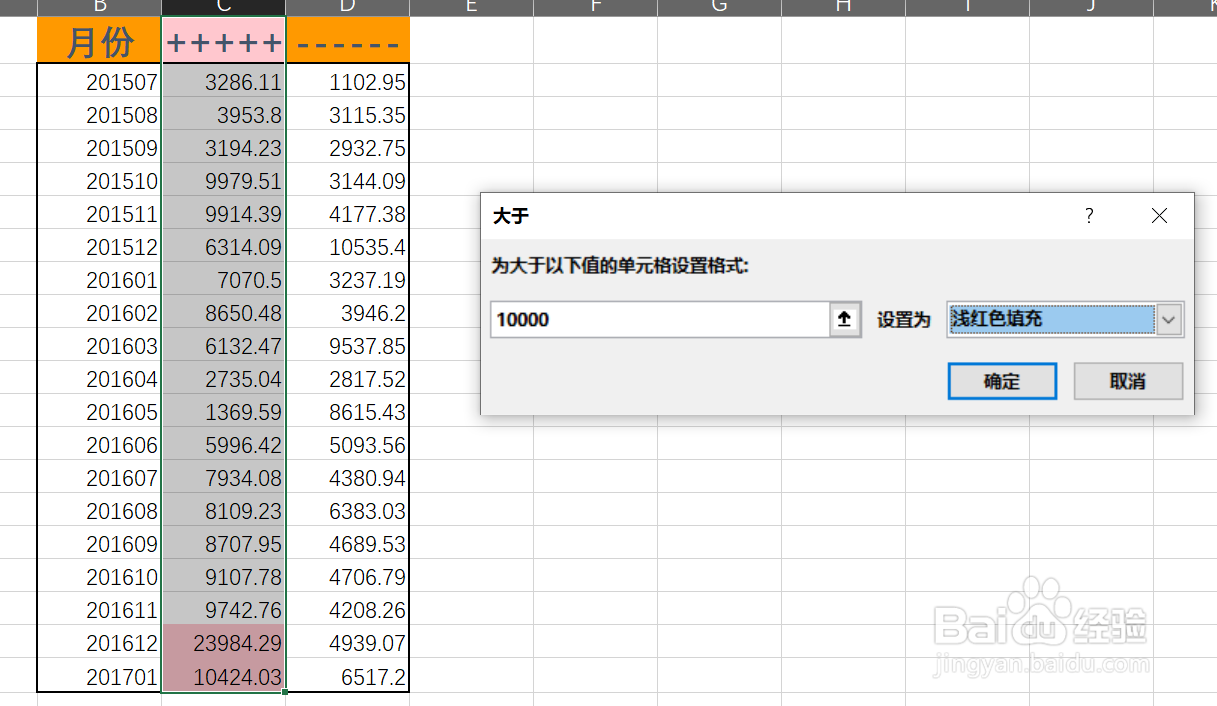The image size is (1217, 706).
Task: Select column D header
Action: [347, 6]
